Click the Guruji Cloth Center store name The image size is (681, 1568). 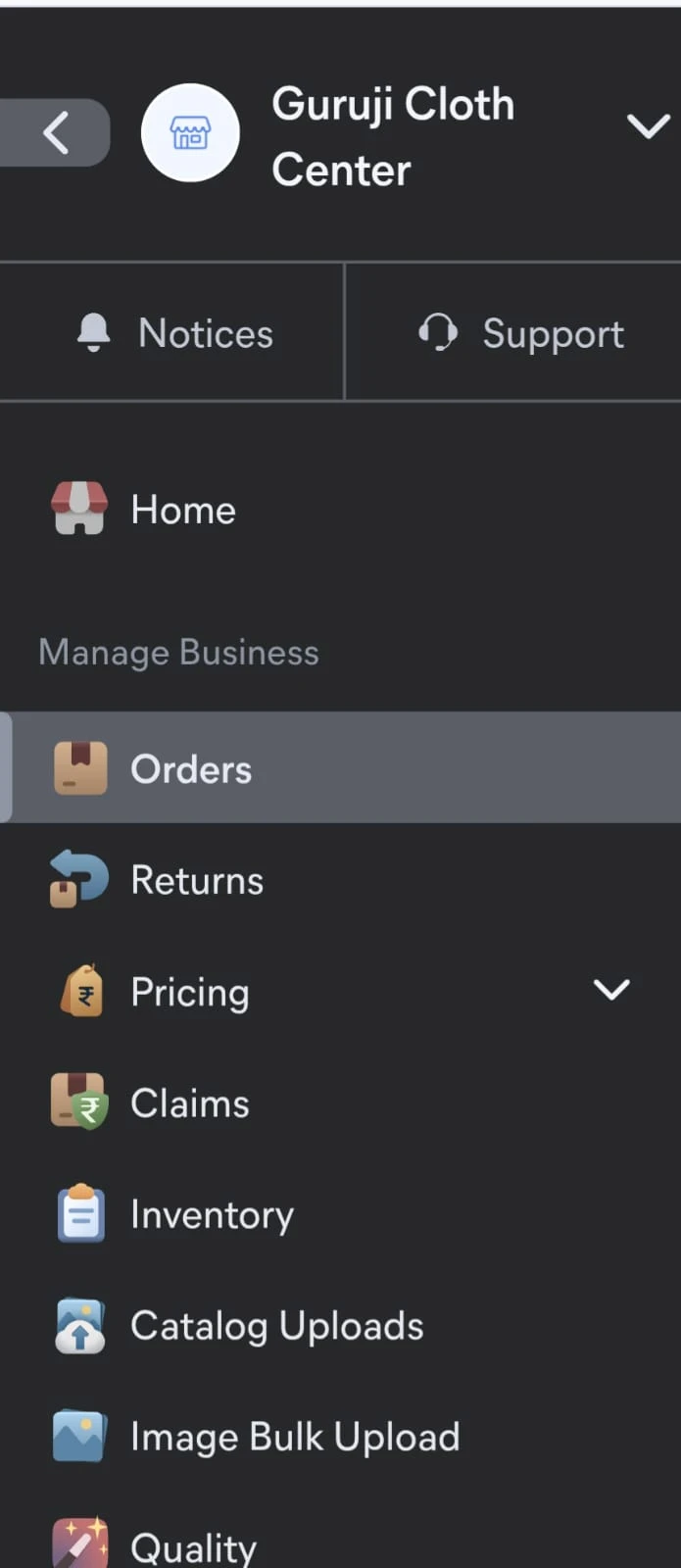coord(392,136)
